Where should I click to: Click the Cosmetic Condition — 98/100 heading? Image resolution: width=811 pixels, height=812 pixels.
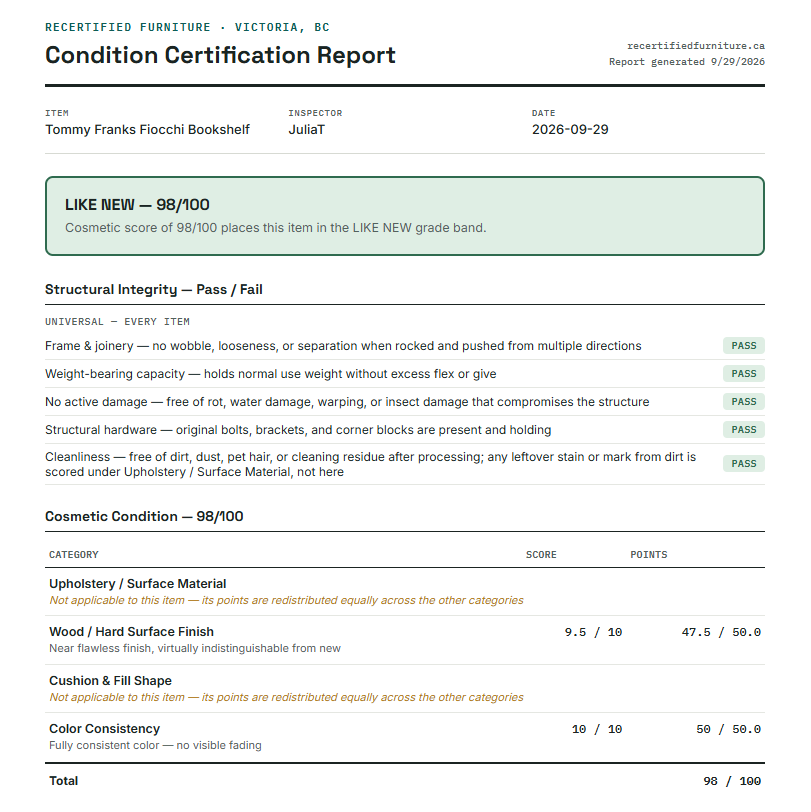click(x=144, y=516)
